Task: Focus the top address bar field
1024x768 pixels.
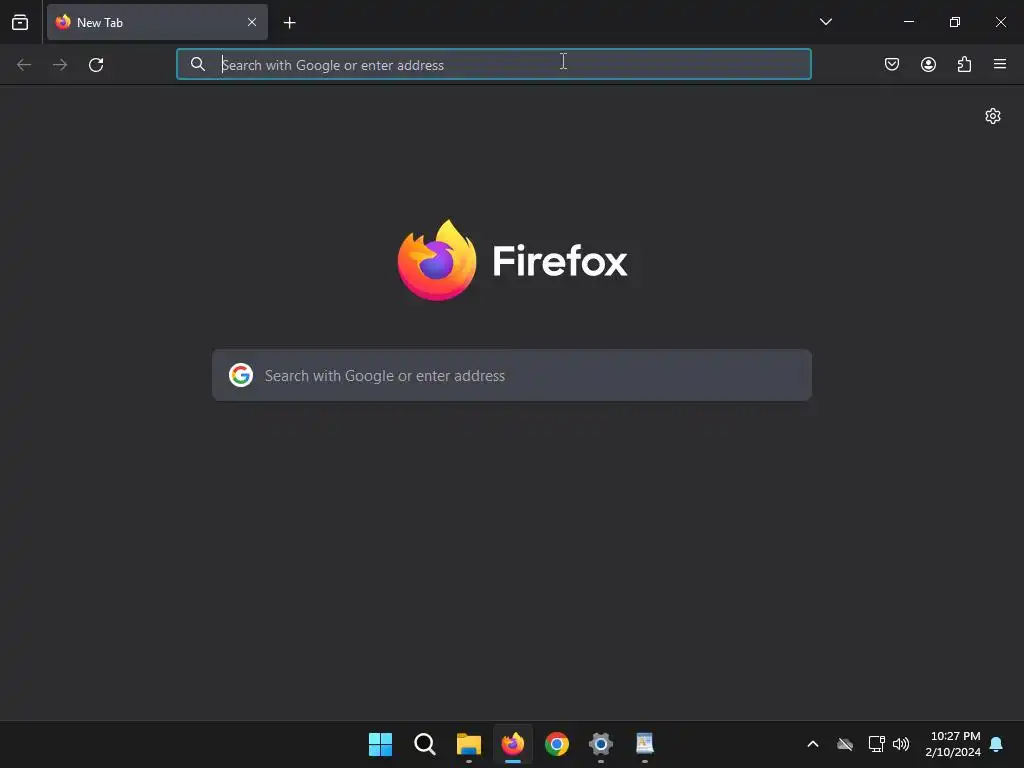Action: click(494, 64)
